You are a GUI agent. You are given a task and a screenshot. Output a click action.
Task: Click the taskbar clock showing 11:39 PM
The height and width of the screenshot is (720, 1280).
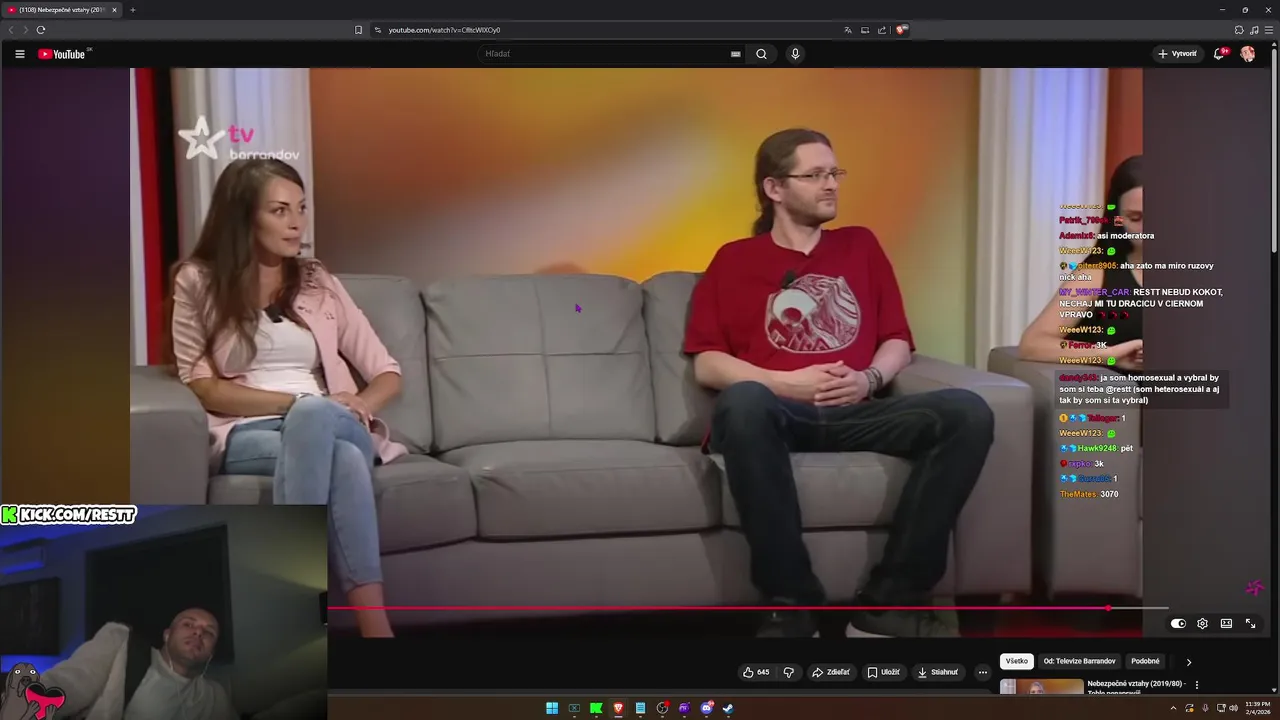pos(1258,708)
